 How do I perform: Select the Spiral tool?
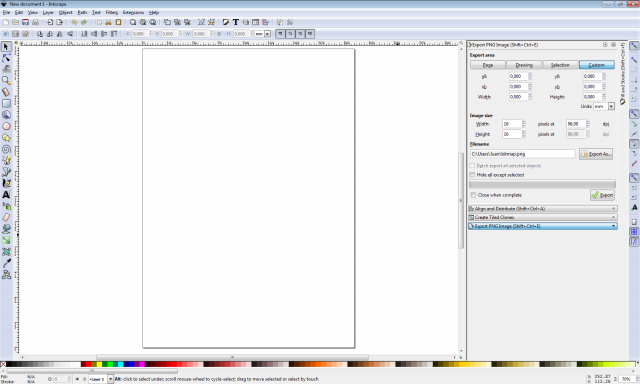6,149
